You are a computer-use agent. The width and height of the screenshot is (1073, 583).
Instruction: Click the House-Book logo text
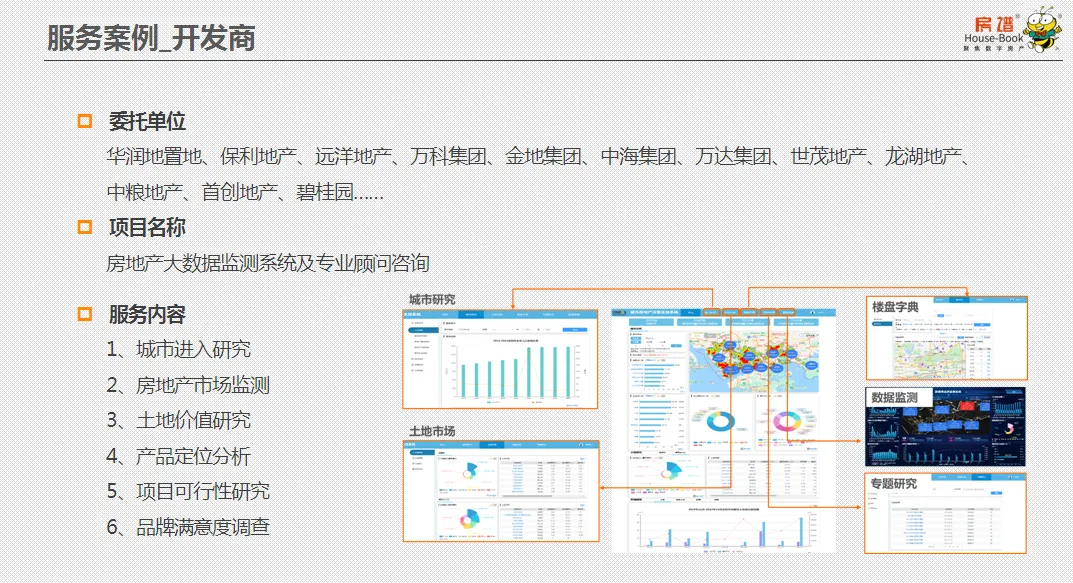[994, 39]
